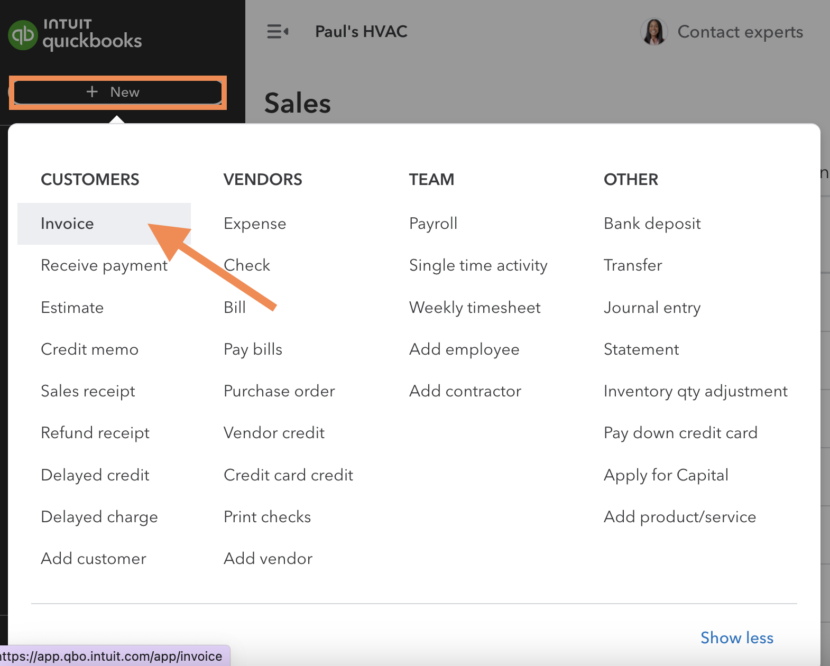The width and height of the screenshot is (830, 666).
Task: Open Pay bills
Action: click(251, 349)
